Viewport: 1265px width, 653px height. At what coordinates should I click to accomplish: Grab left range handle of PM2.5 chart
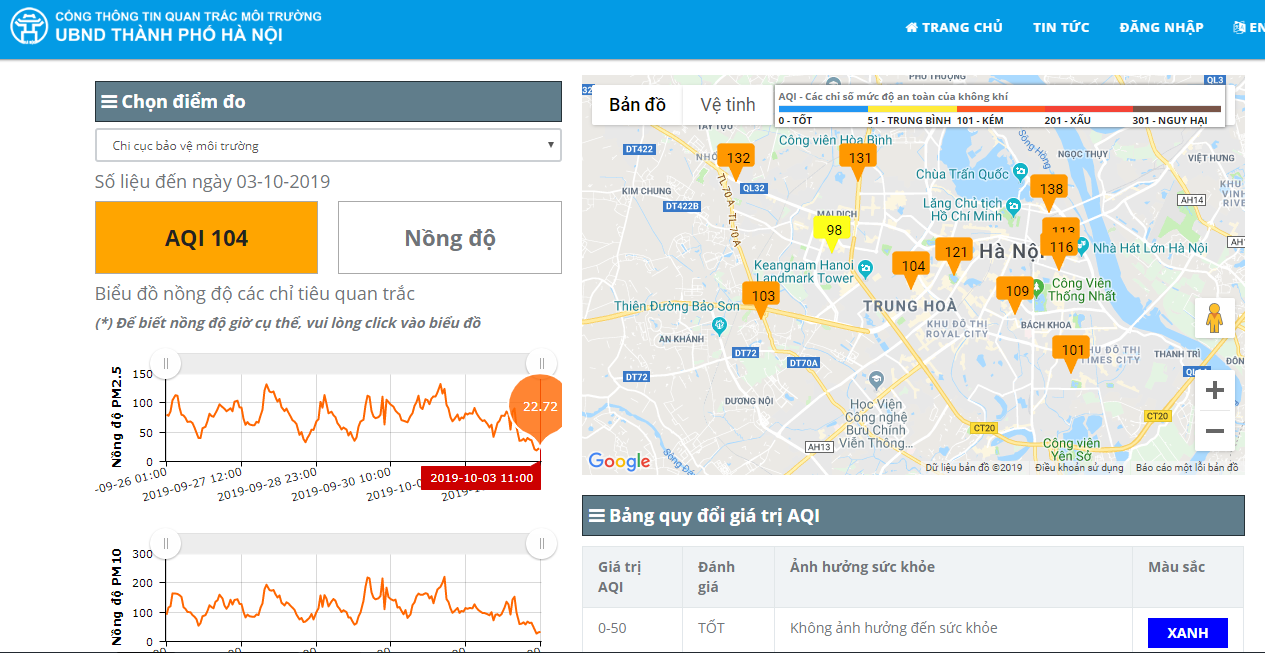pos(166,363)
